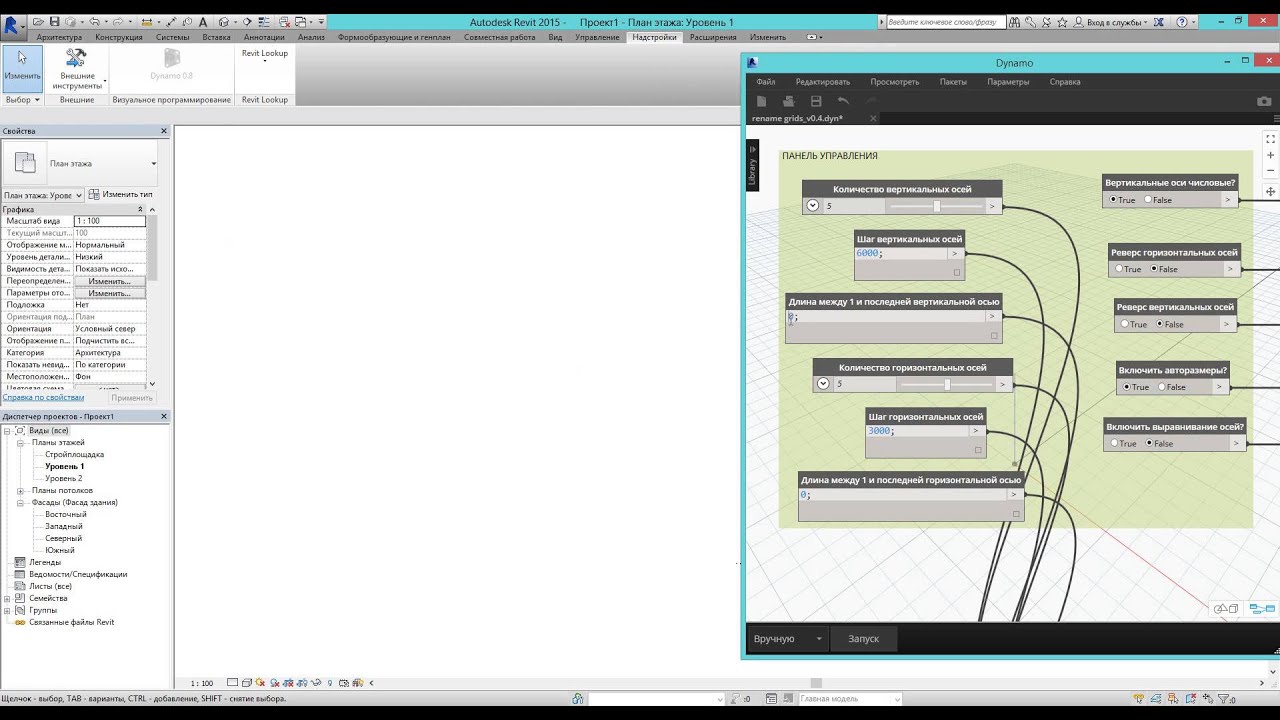Expand the Количество вертикальных осей slider options chevron

point(813,206)
